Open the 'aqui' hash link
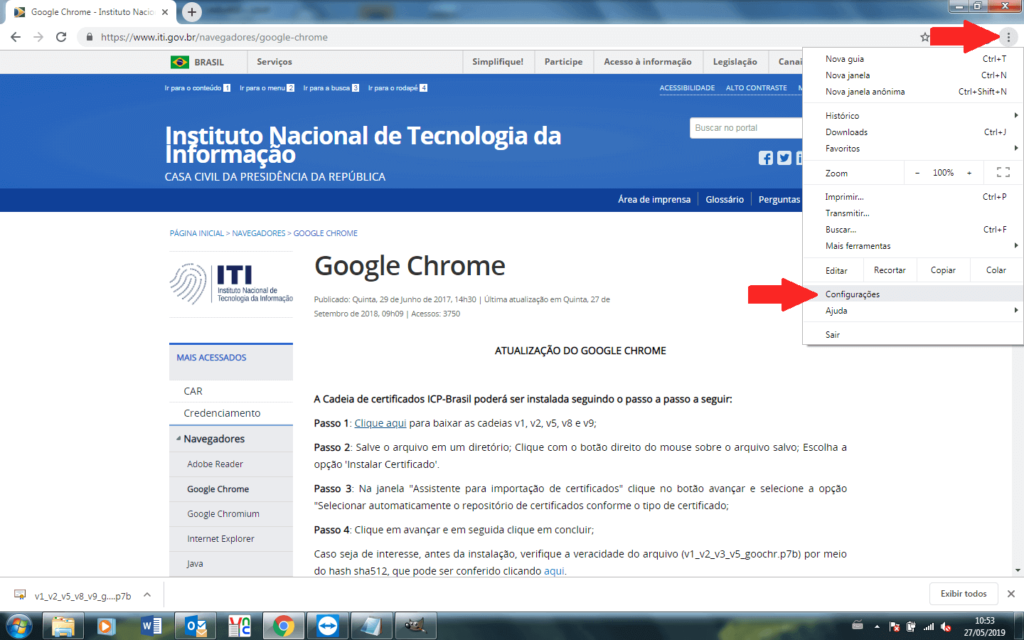1024x640 pixels. [x=554, y=571]
